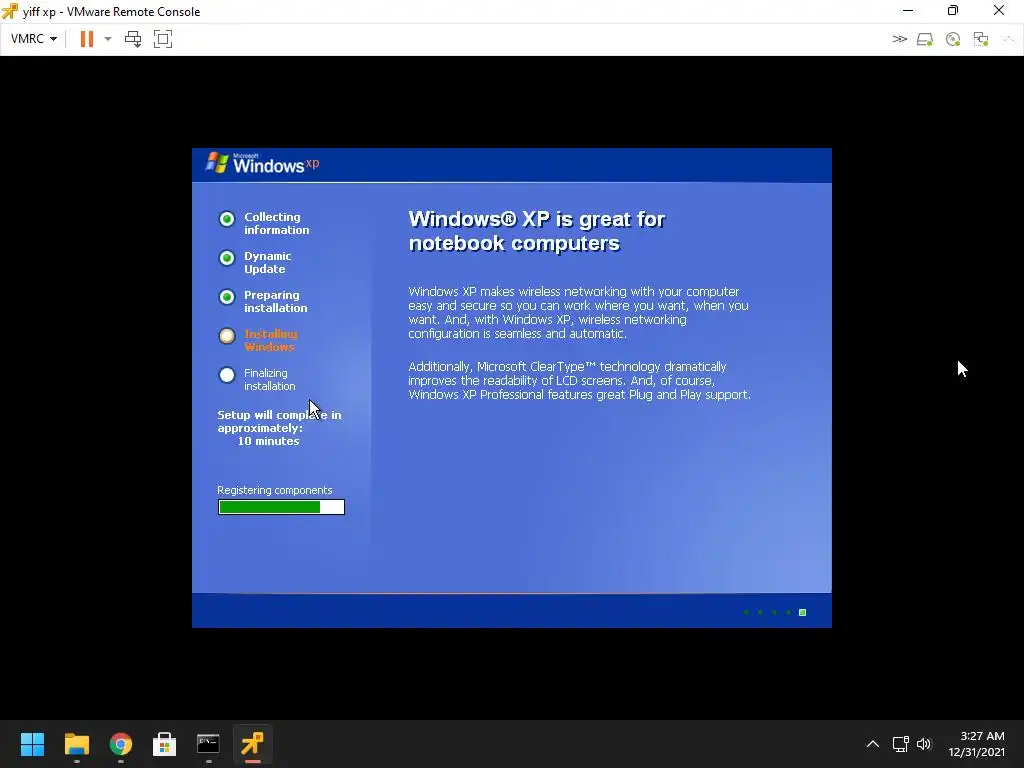Click the highlighted square page indicator at bottom right
Image resolution: width=1024 pixels, height=768 pixels.
[803, 613]
